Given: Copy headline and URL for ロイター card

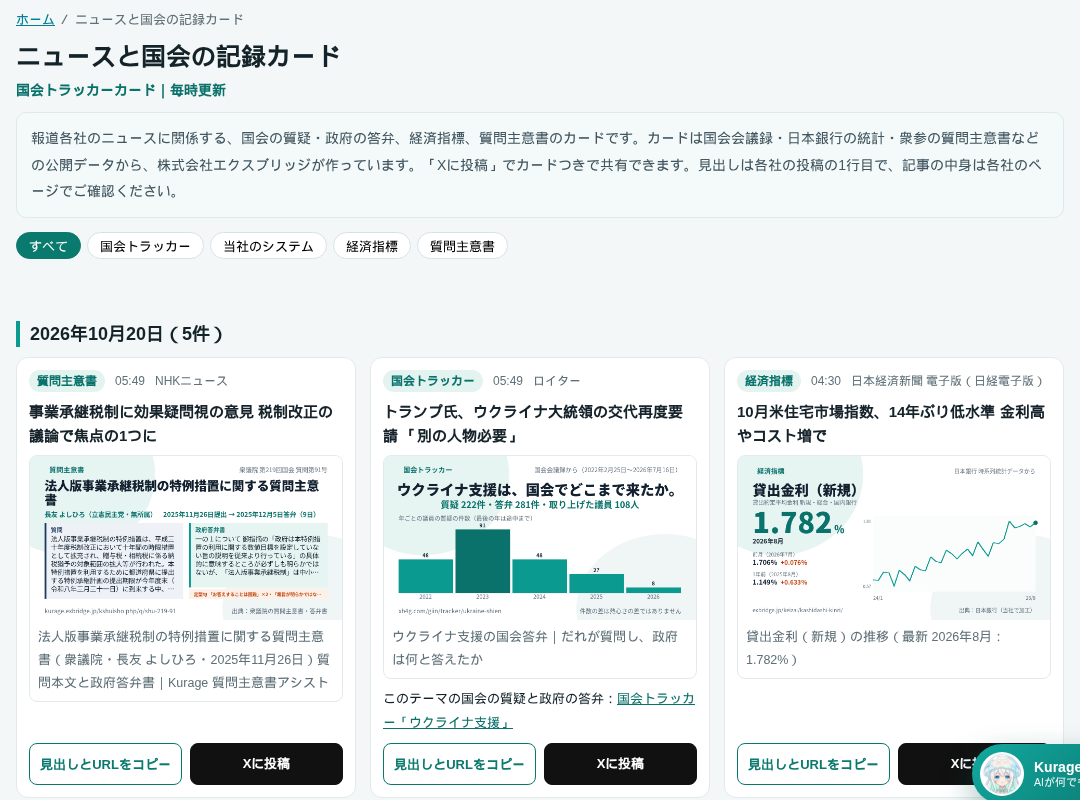Looking at the screenshot, I should click(x=459, y=763).
